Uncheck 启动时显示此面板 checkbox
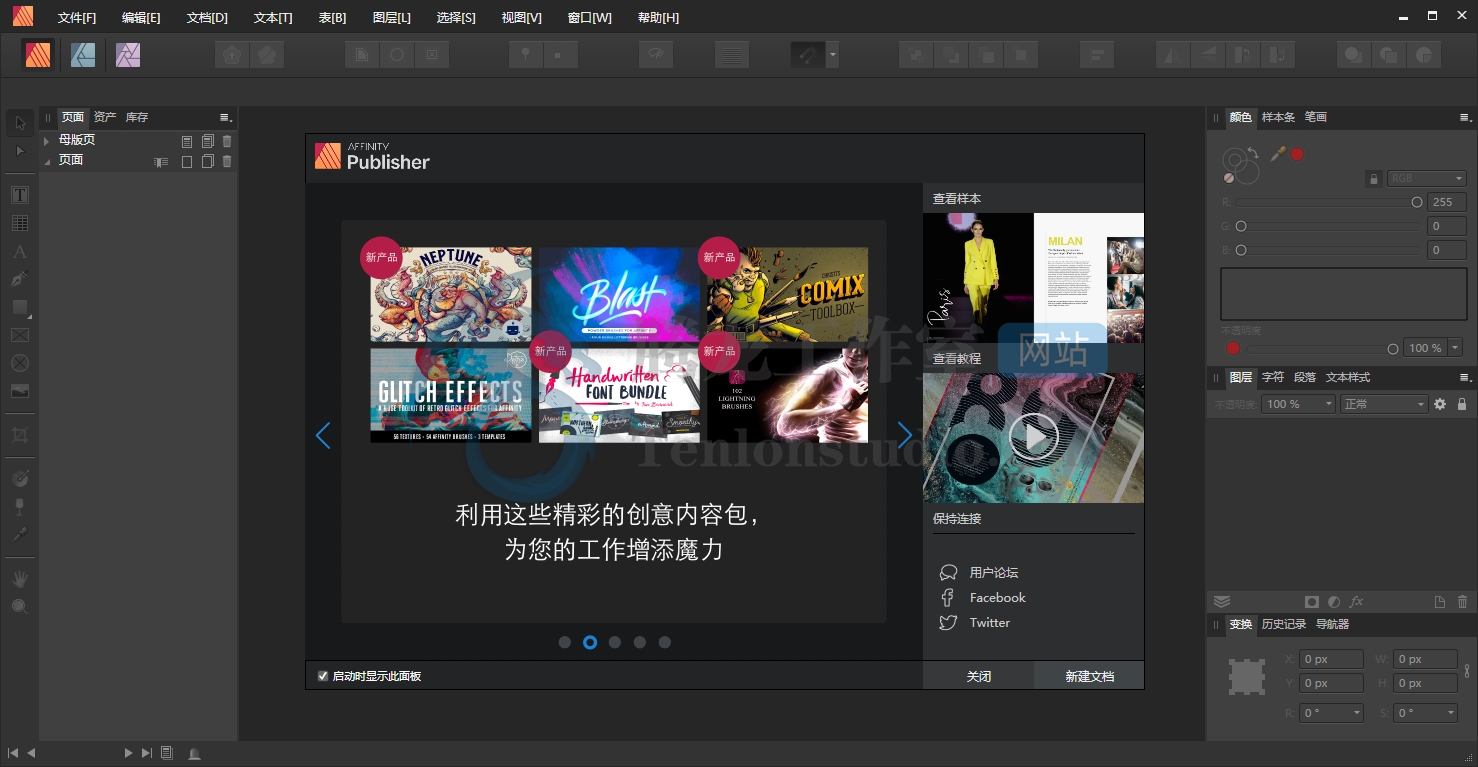Image resolution: width=1478 pixels, height=767 pixels. coord(323,676)
